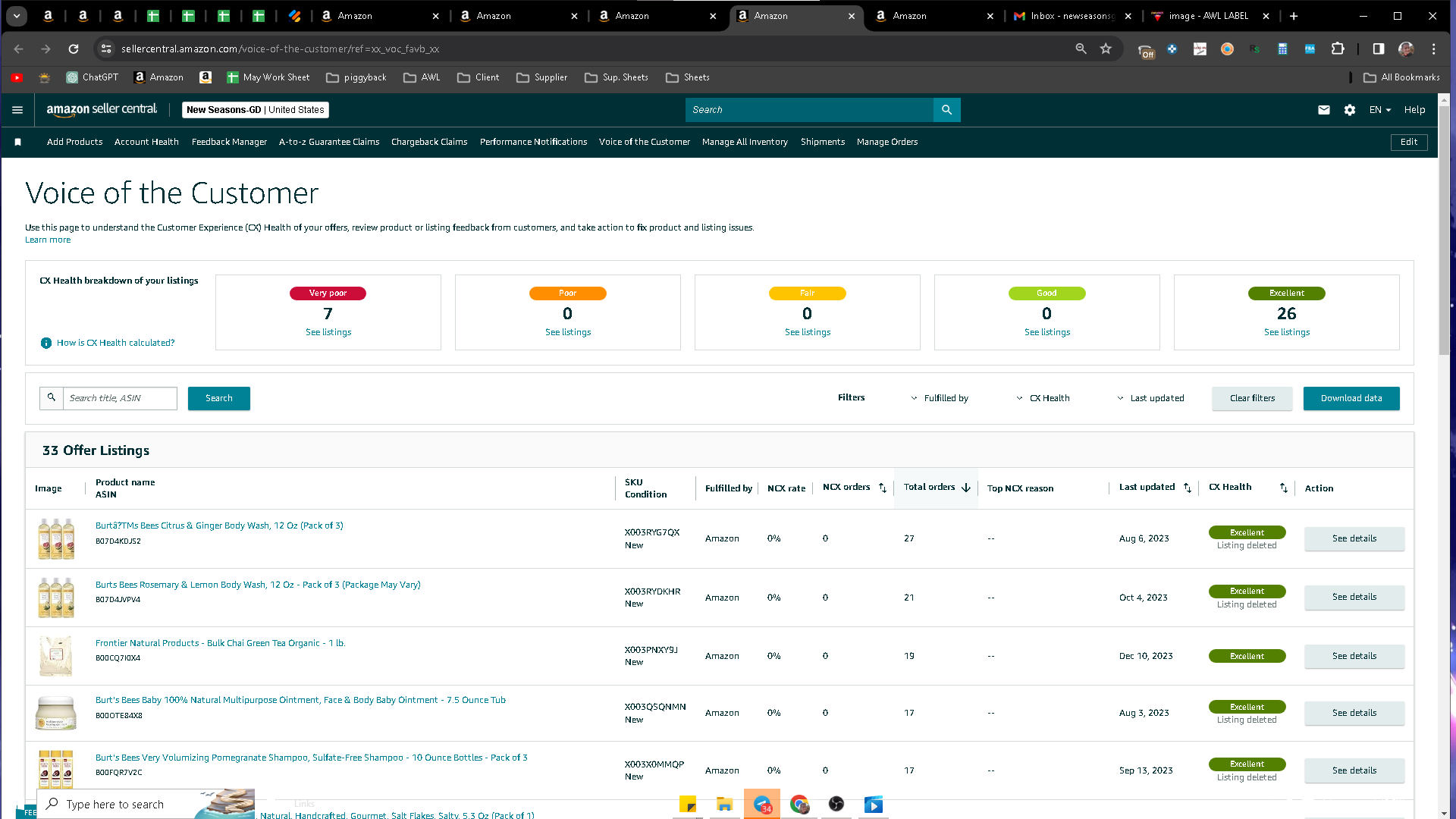The height and width of the screenshot is (819, 1456).
Task: Open the browser extensions puzzle icon
Action: click(1338, 49)
